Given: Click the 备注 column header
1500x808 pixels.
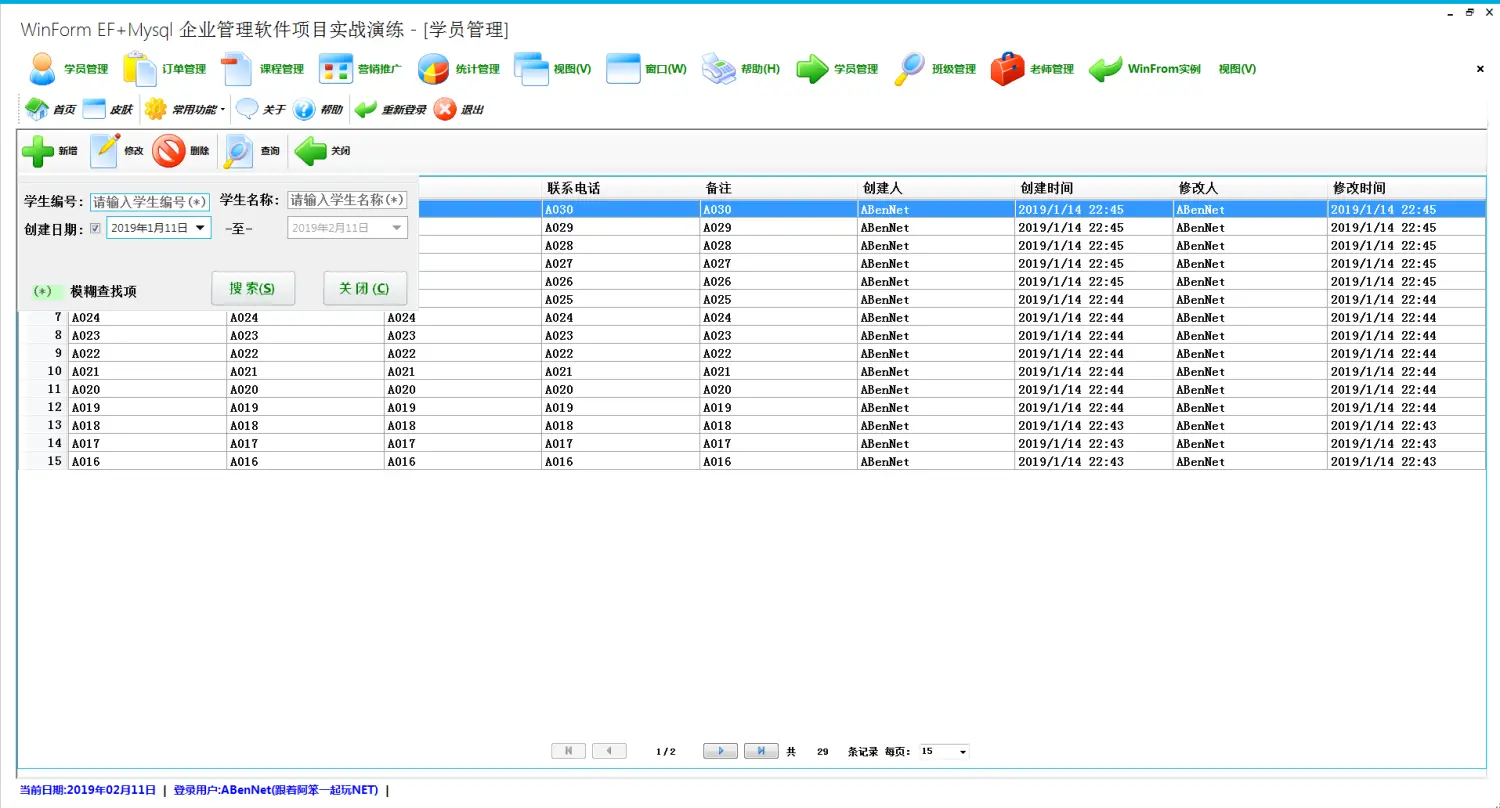Looking at the screenshot, I should [779, 188].
